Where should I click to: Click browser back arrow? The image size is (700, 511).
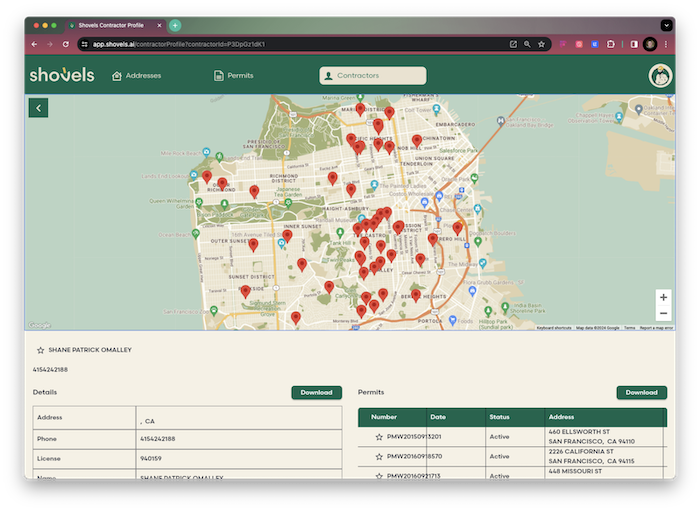point(34,44)
